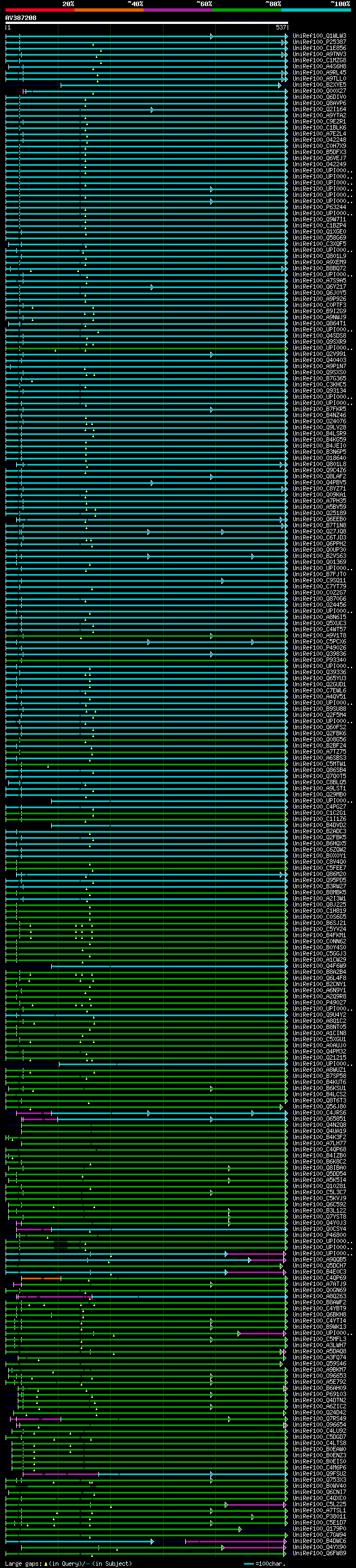The image size is (356, 1568).
Task: Click the orange ~40% legend color bar
Action: [x=108, y=10]
